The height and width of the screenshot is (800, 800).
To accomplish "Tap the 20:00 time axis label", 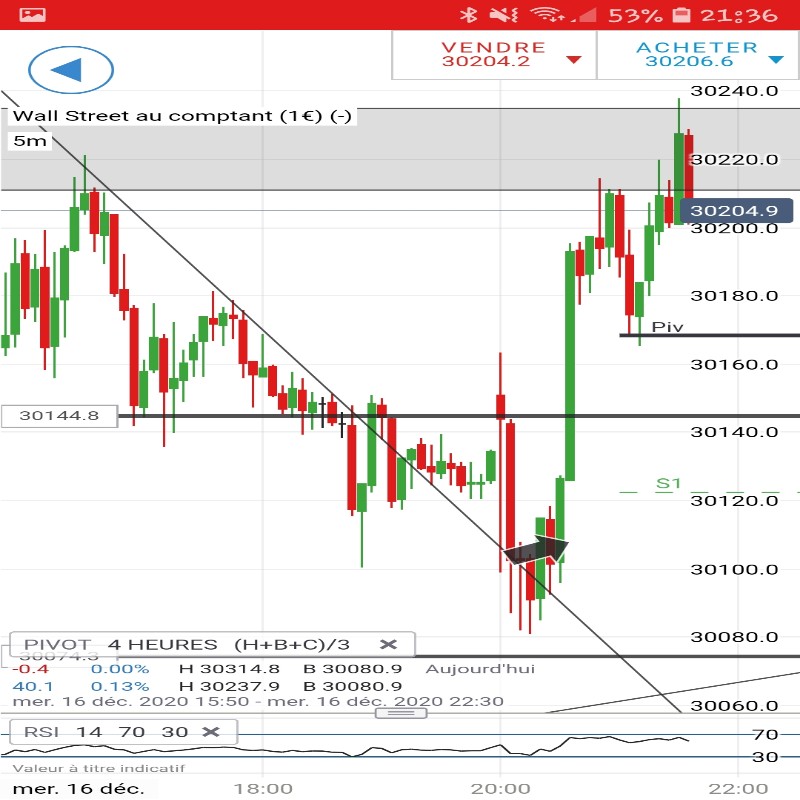I will 501,788.
